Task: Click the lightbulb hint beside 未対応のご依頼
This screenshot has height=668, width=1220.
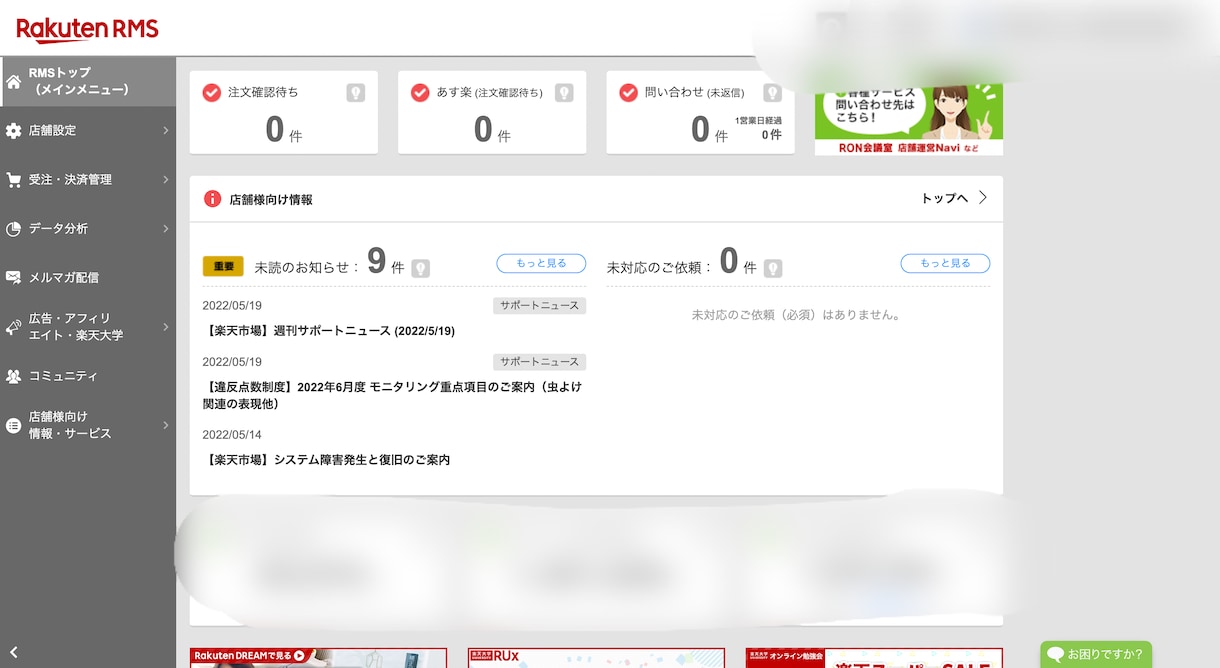Action: 773,268
